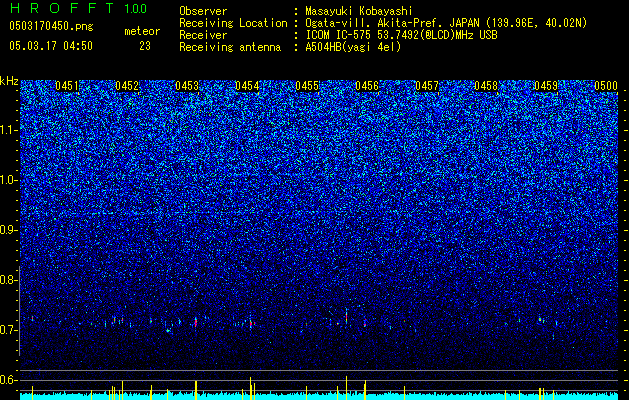Click the date stamp 05.03.17 04:50
This screenshot has width=629, height=400.
click(51, 46)
